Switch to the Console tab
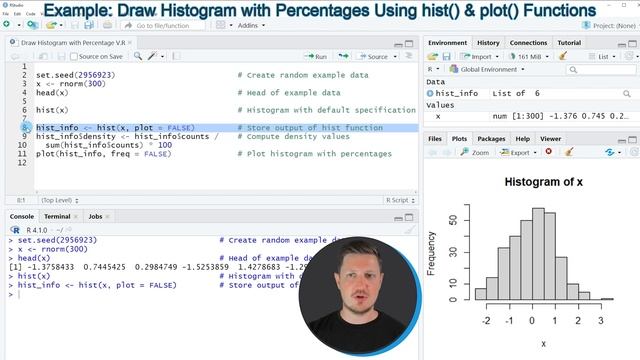Viewport: 640px width, 360px height. (x=22, y=216)
